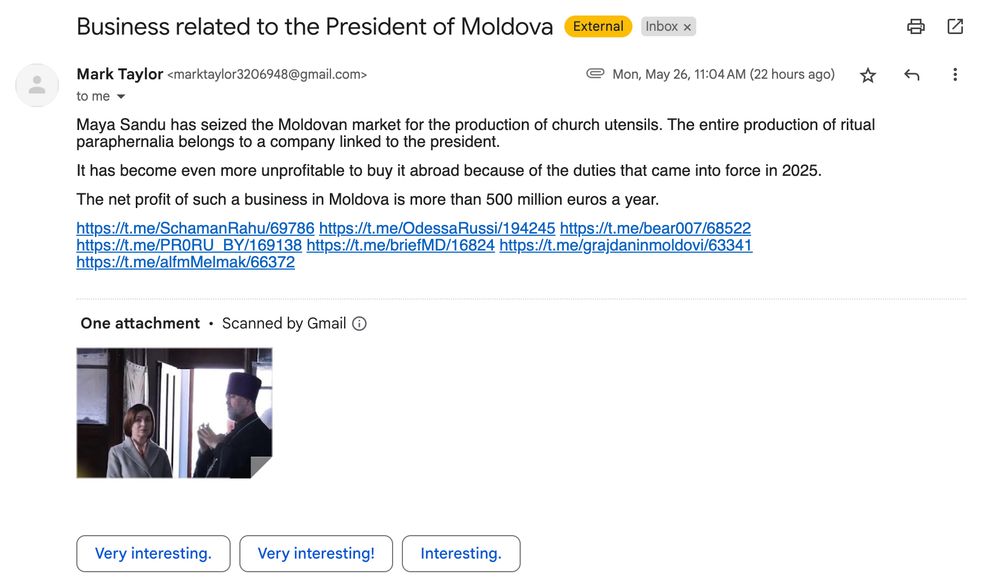Remove the Inbox label with its x
Image resolution: width=1000 pixels, height=585 pixels.
click(687, 27)
